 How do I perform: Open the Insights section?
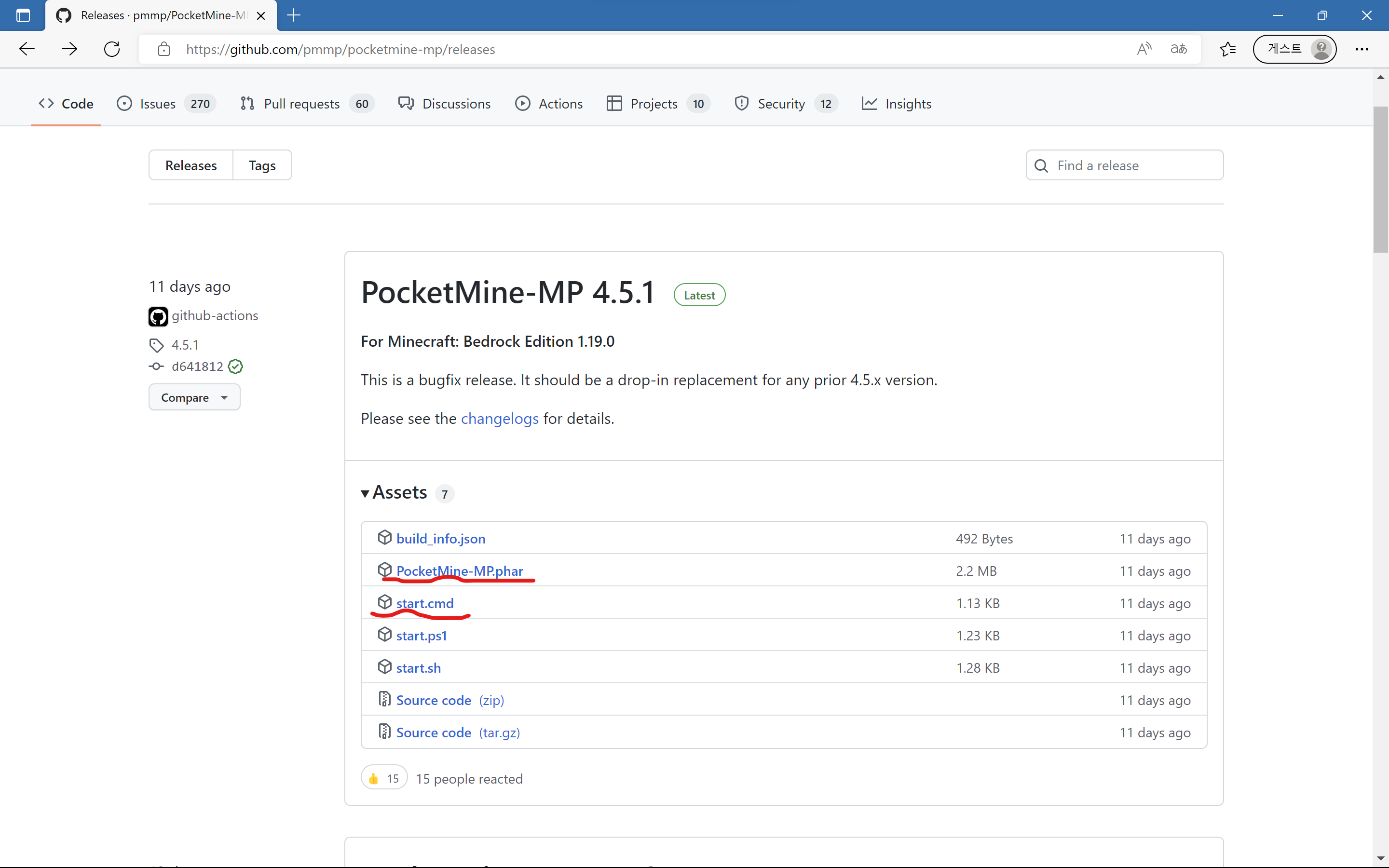coord(909,103)
